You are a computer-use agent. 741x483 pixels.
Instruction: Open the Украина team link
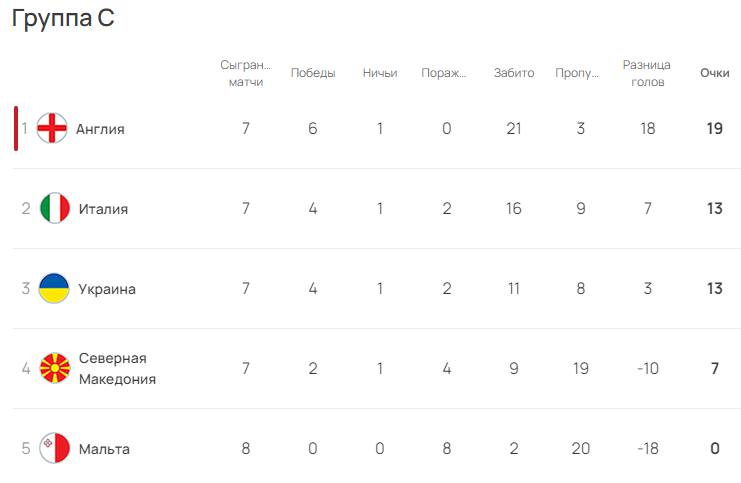(107, 289)
